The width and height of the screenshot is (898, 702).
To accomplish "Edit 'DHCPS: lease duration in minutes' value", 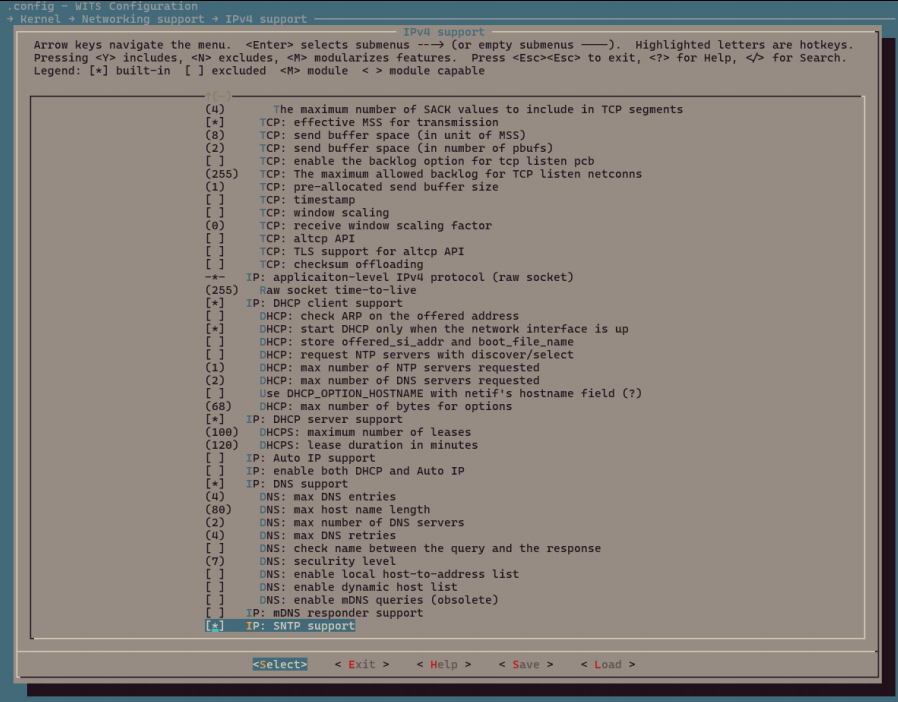I will tap(341, 445).
